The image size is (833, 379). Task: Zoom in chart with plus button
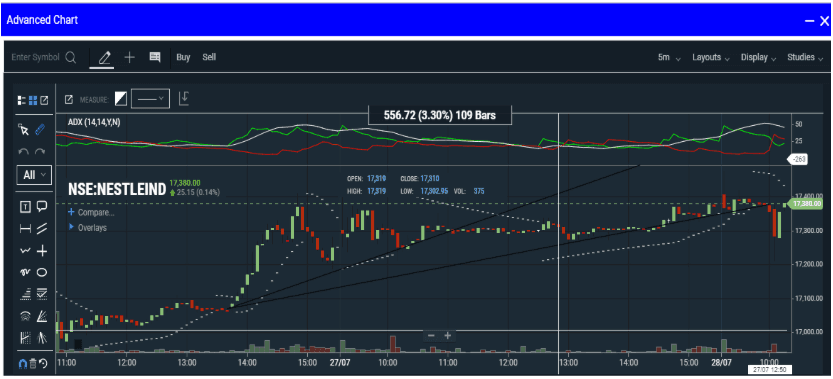click(448, 335)
